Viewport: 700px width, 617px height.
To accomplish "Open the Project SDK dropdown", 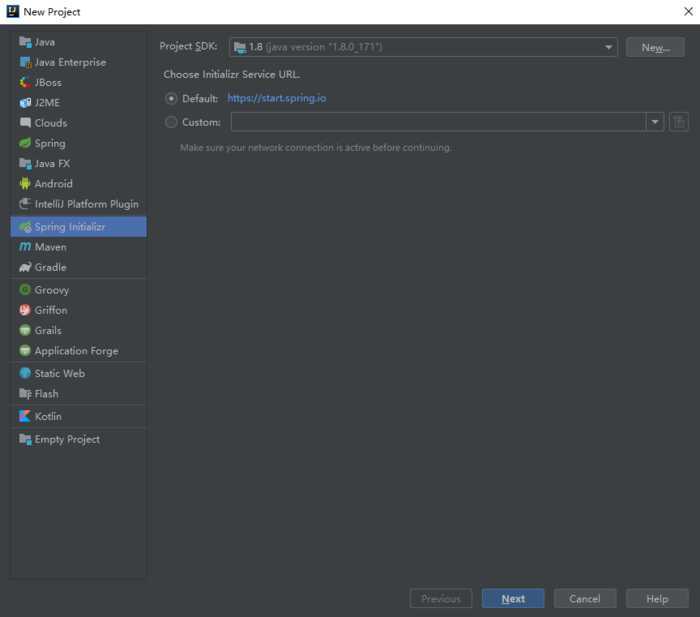I will (x=423, y=47).
